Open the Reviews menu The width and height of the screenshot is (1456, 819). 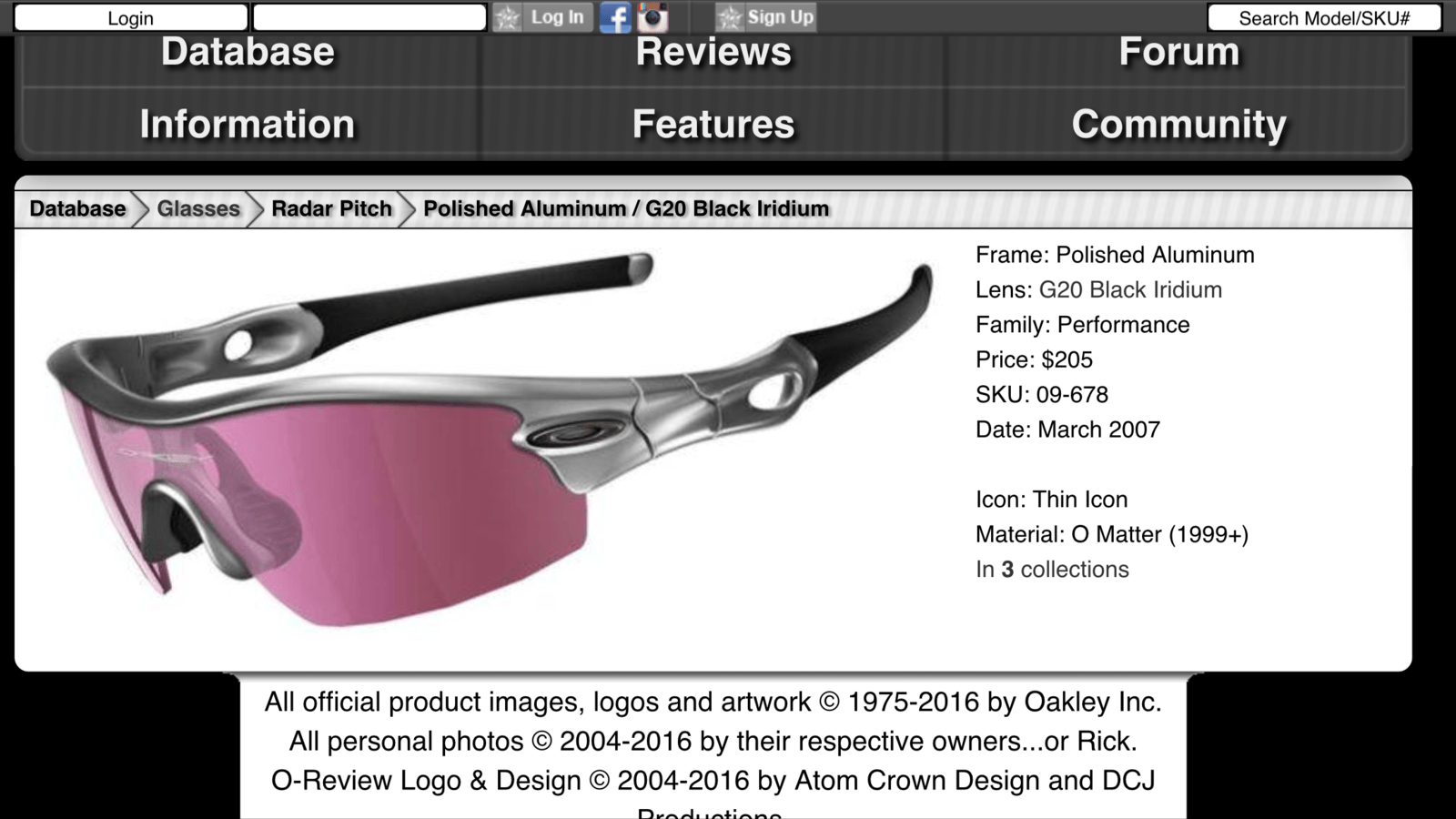[x=713, y=53]
